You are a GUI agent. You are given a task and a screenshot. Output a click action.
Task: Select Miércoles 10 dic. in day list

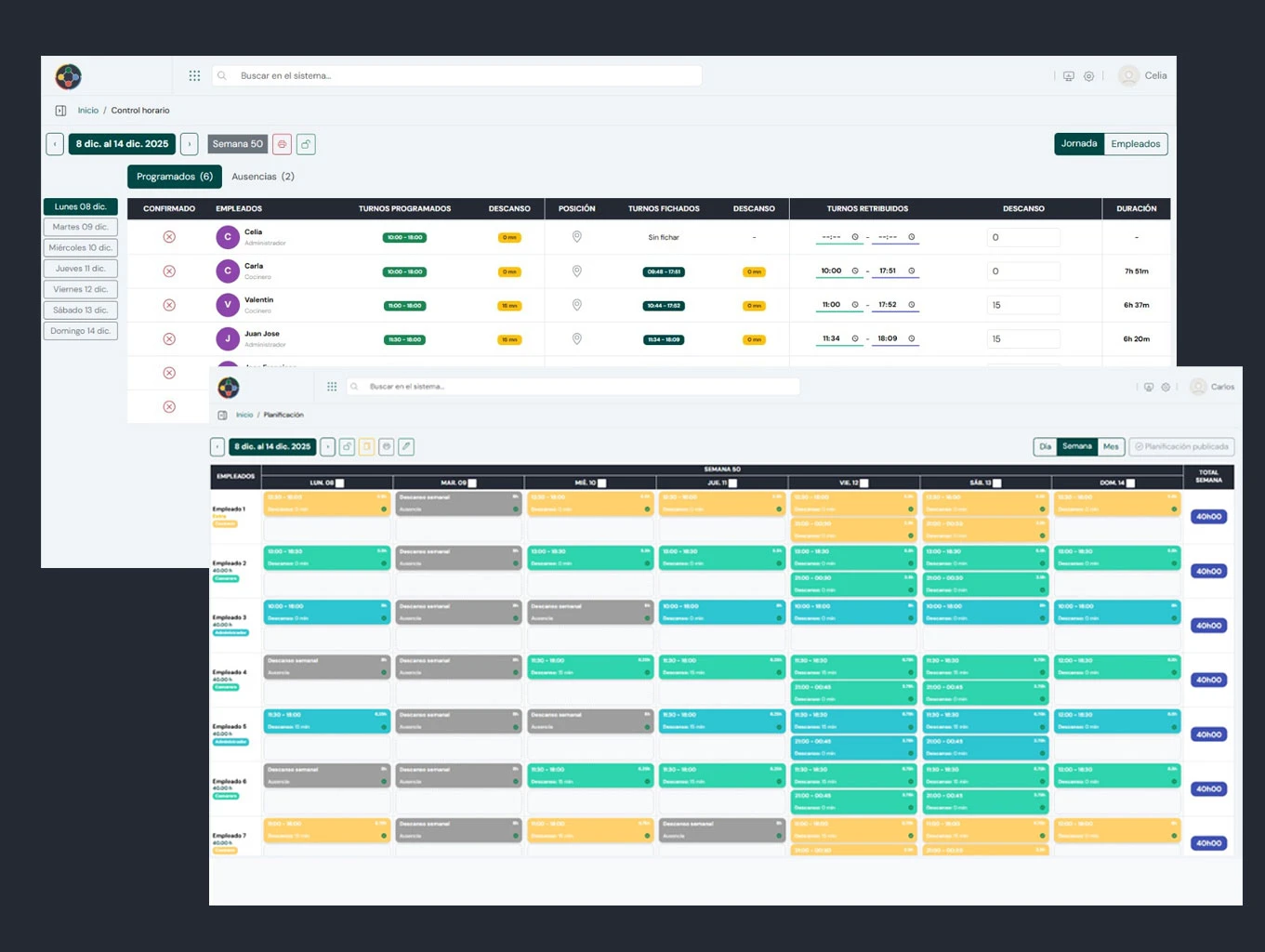(x=81, y=248)
